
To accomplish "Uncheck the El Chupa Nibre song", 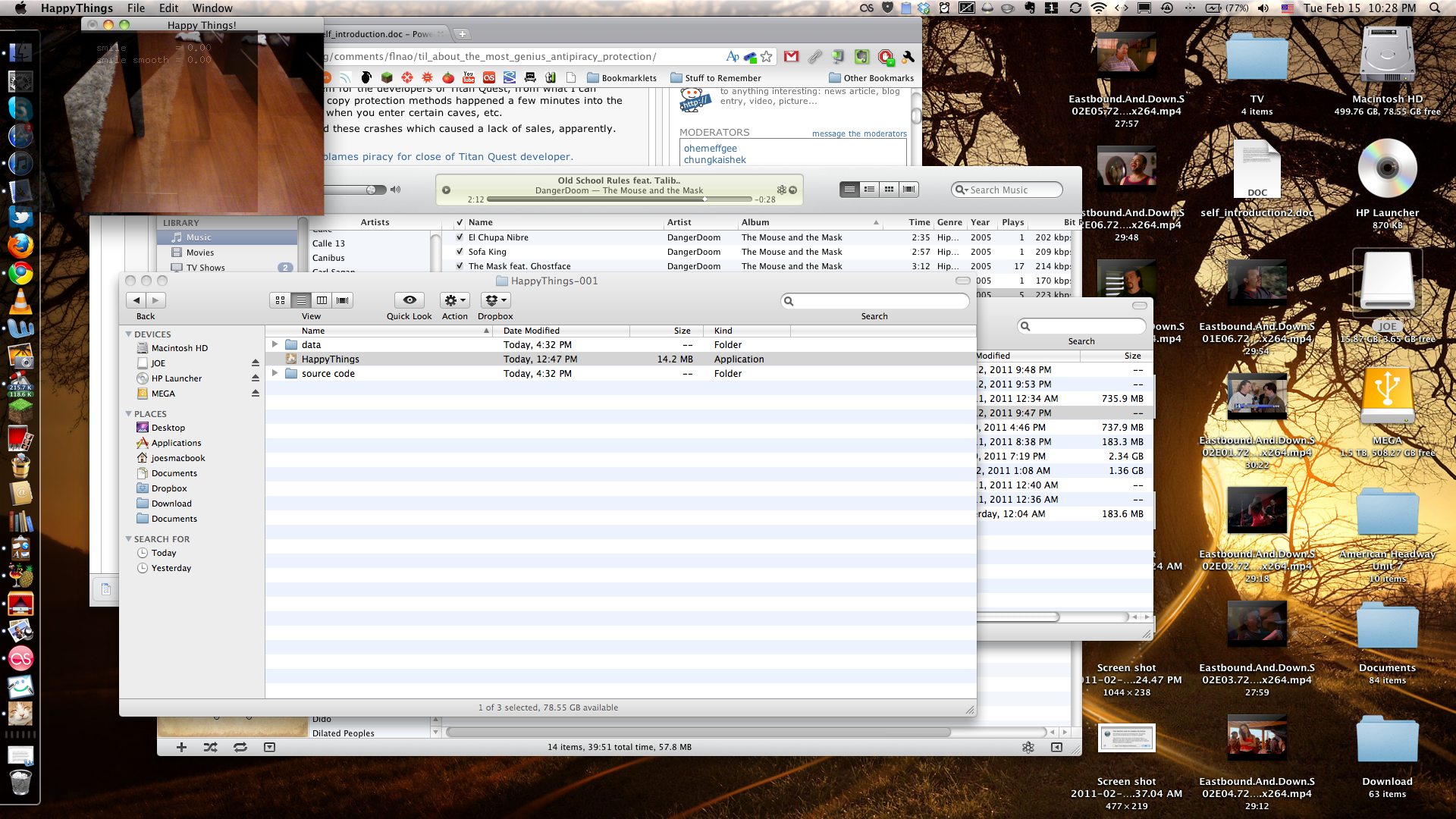I will tap(460, 237).
